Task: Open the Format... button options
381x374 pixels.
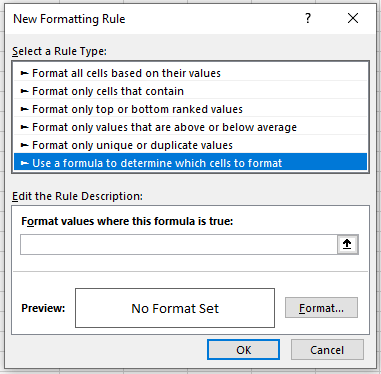Action: pos(321,308)
